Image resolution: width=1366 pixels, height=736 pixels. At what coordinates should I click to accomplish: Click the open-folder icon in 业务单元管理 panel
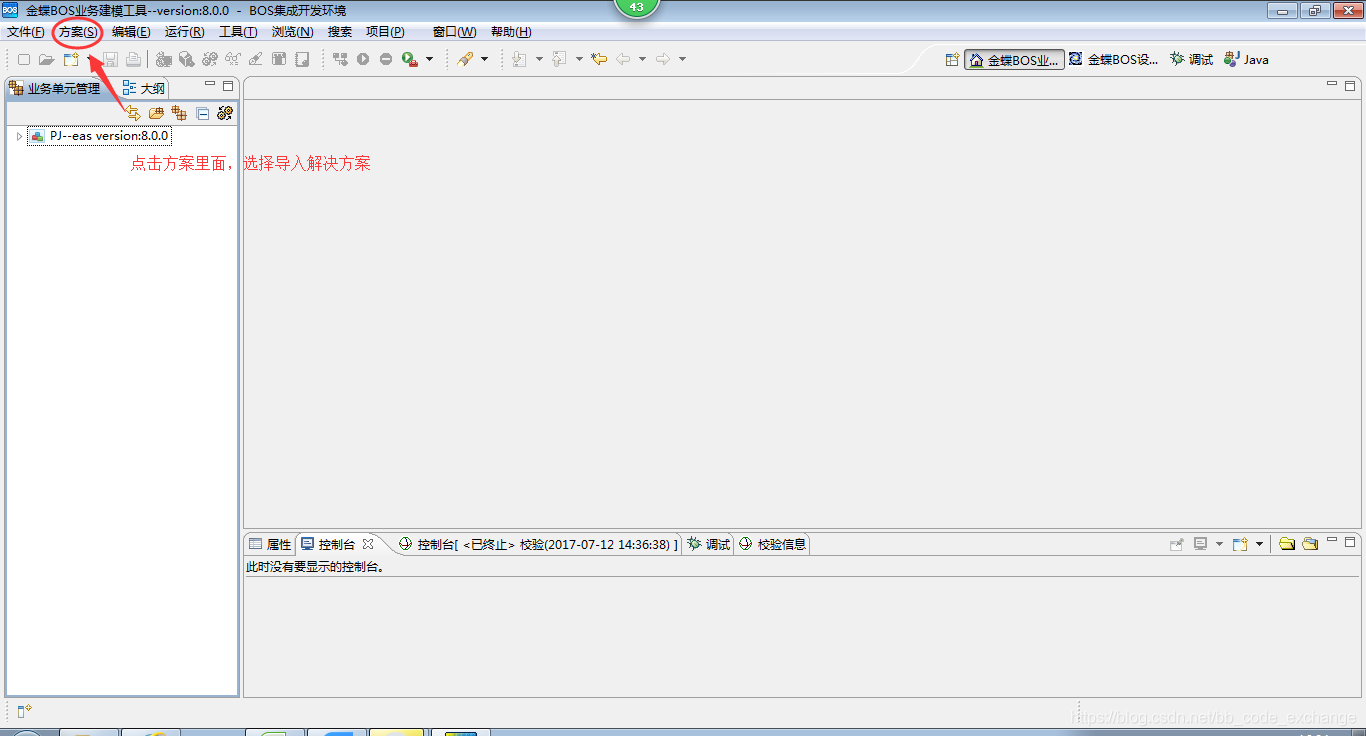(156, 113)
